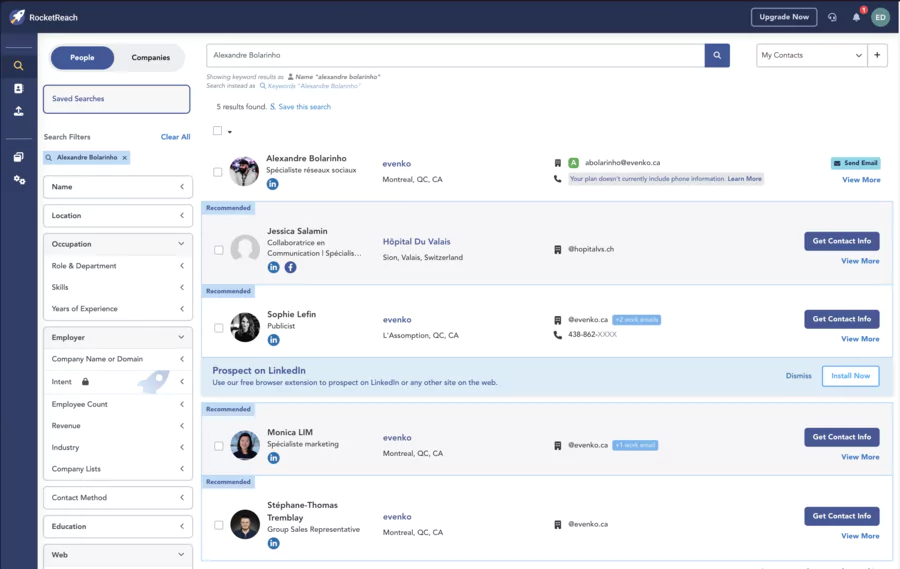Open Jessica Salamin's Facebook icon

point(291,267)
